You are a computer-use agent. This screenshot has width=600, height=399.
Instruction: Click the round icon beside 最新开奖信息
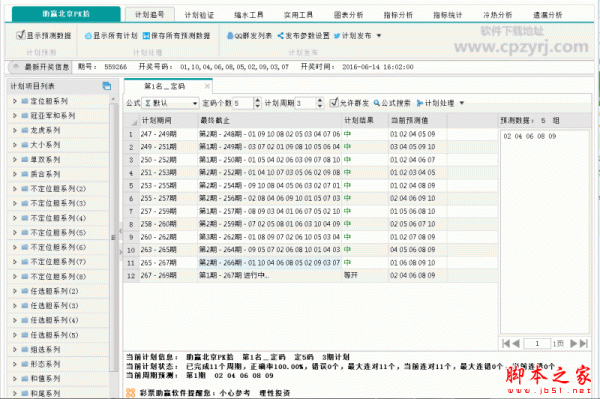click(x=16, y=67)
